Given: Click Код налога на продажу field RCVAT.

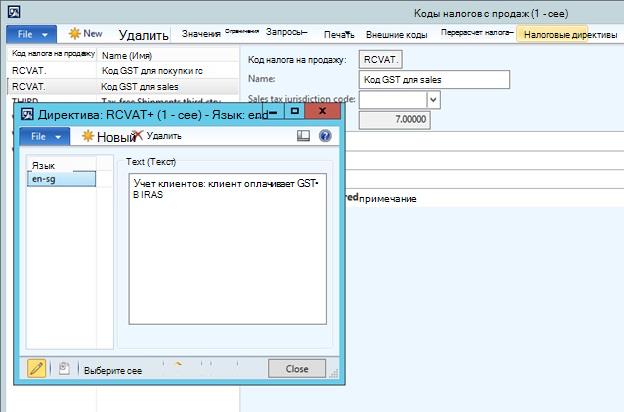Looking at the screenshot, I should tap(381, 60).
